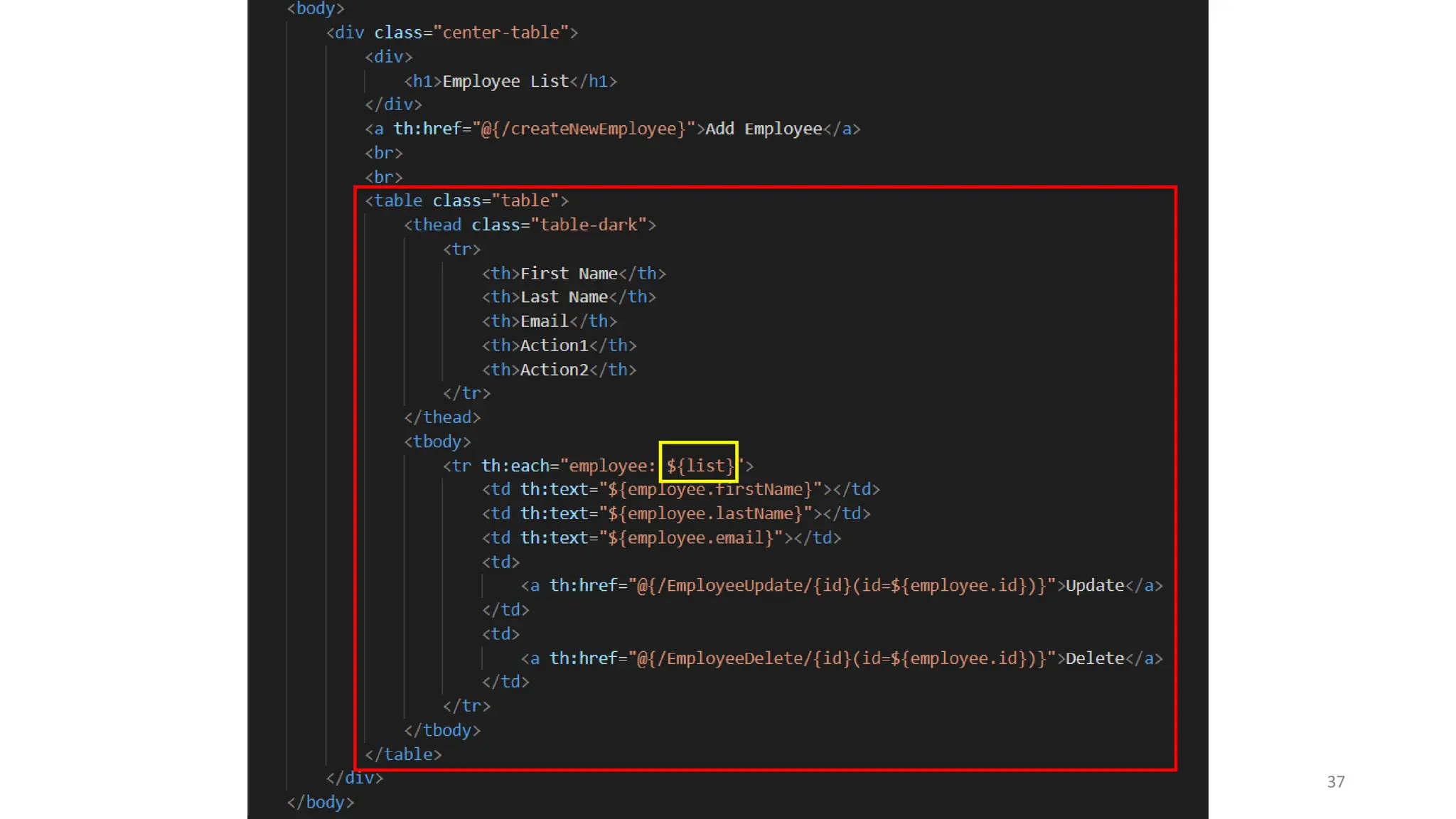Click the ${employee.email} expression
Screen dimensions: 1456x819
click(690, 537)
